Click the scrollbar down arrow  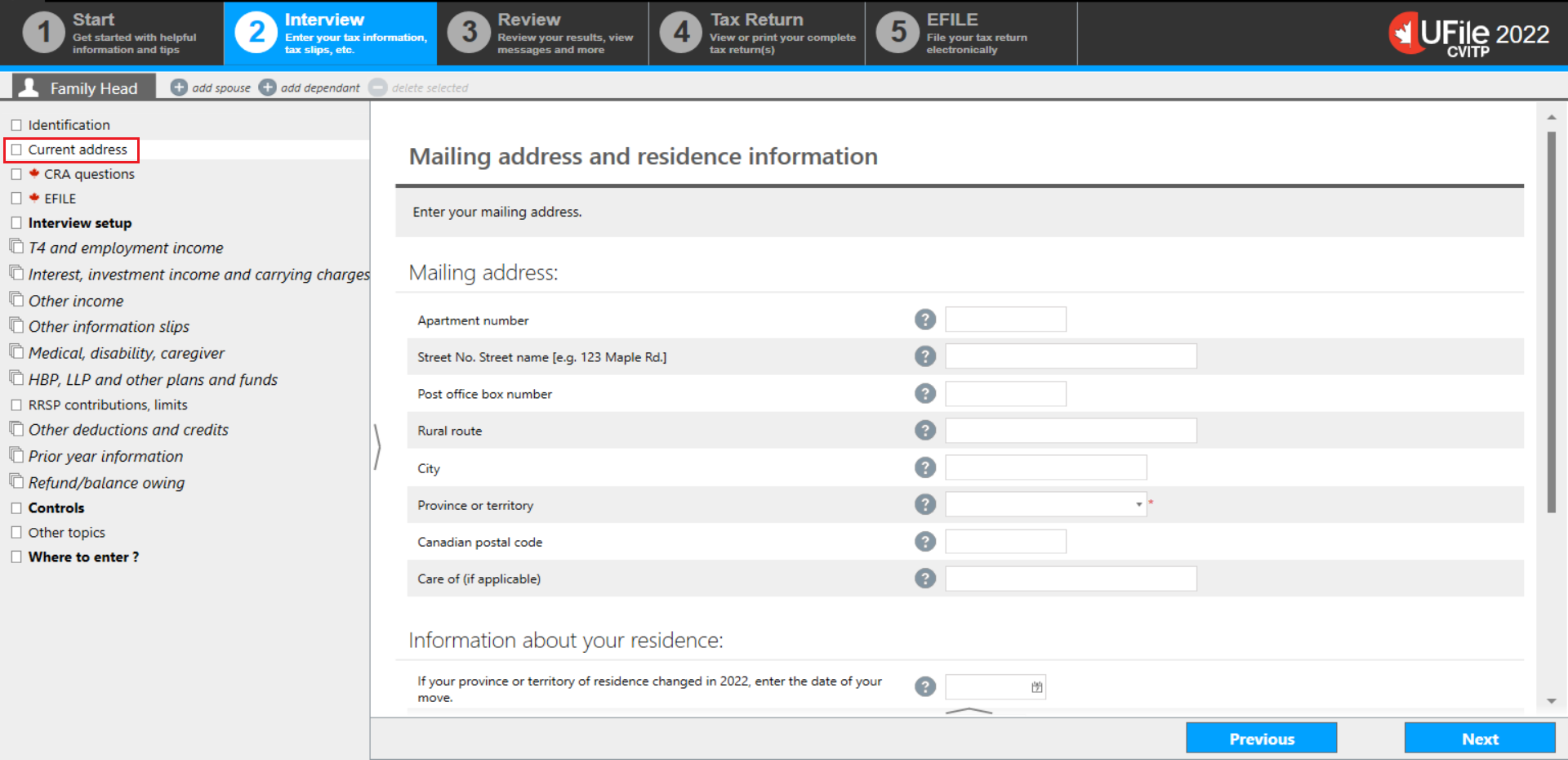click(1551, 701)
